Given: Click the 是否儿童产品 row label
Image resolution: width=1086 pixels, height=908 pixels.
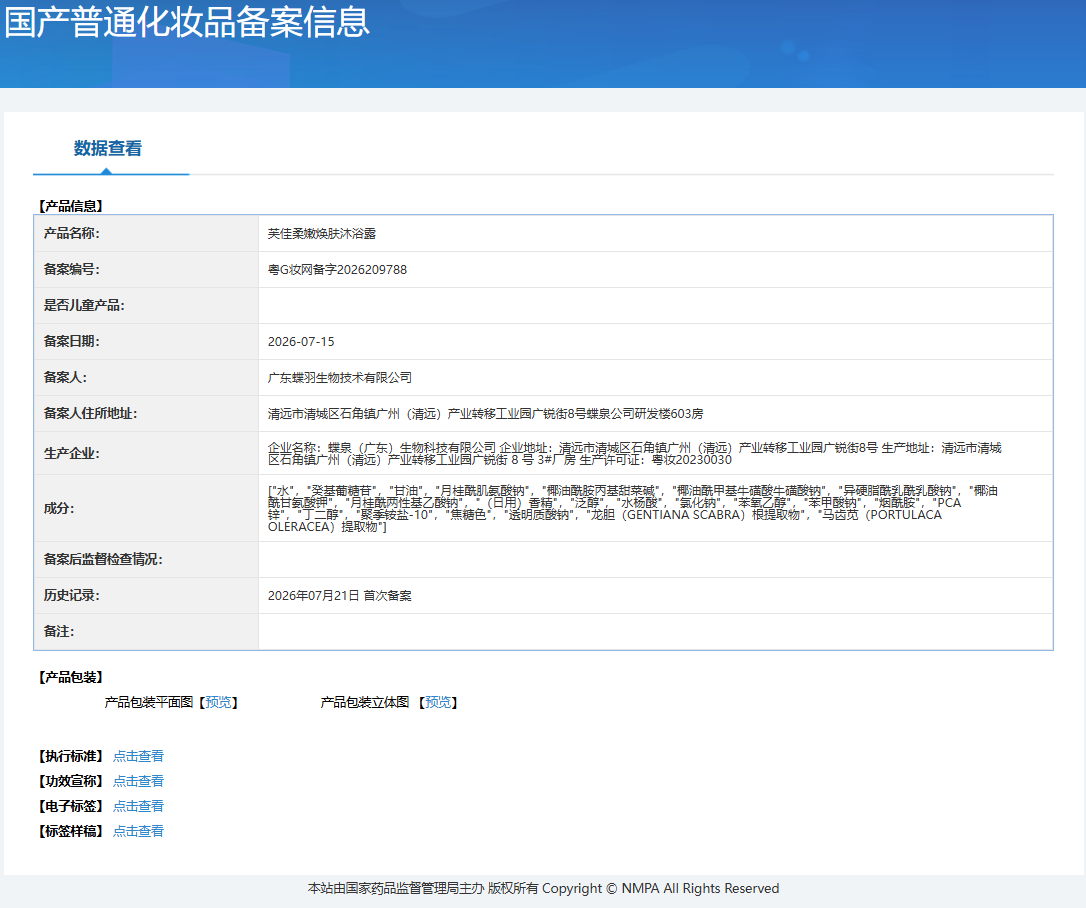Looking at the screenshot, I should point(84,305).
